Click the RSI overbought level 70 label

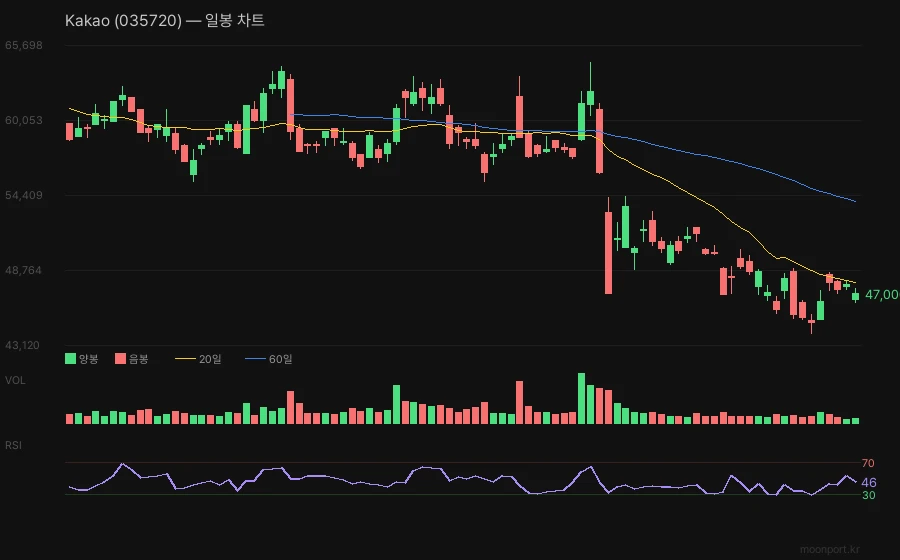[868, 463]
